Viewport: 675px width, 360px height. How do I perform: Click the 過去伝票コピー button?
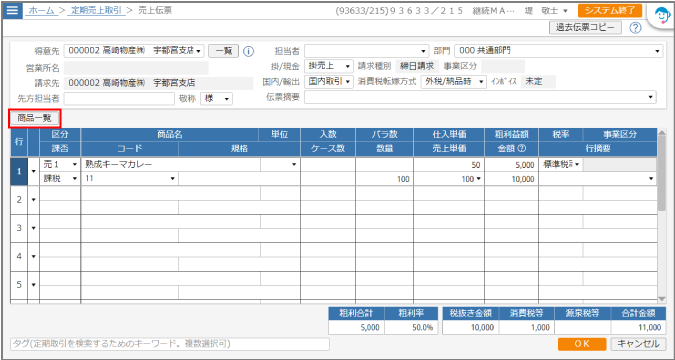pos(585,28)
